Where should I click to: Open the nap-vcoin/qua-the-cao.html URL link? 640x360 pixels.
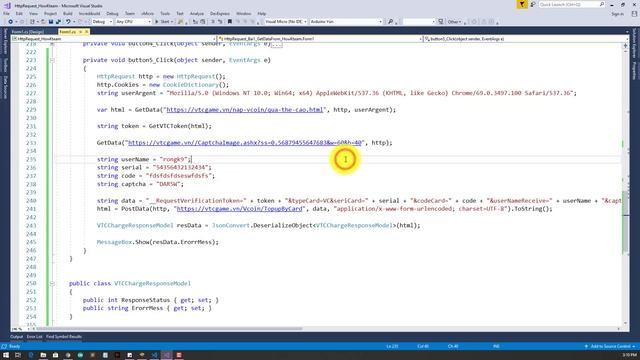[245, 110]
